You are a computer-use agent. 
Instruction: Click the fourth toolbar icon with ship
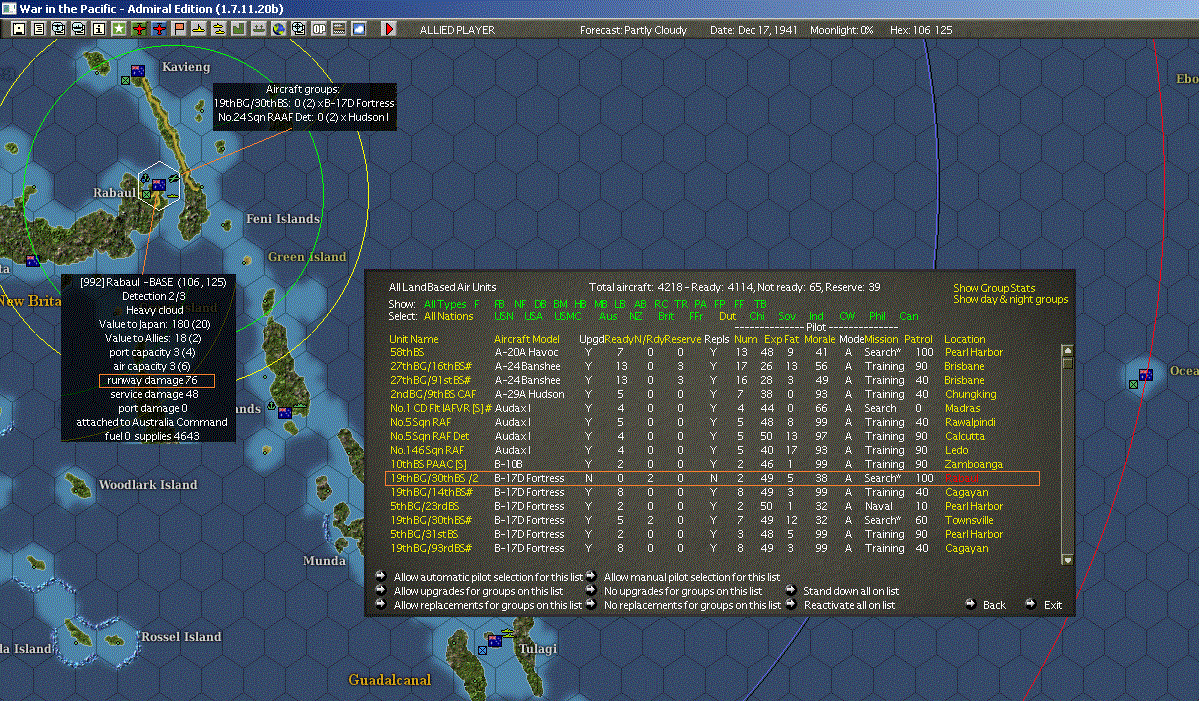(x=79, y=29)
